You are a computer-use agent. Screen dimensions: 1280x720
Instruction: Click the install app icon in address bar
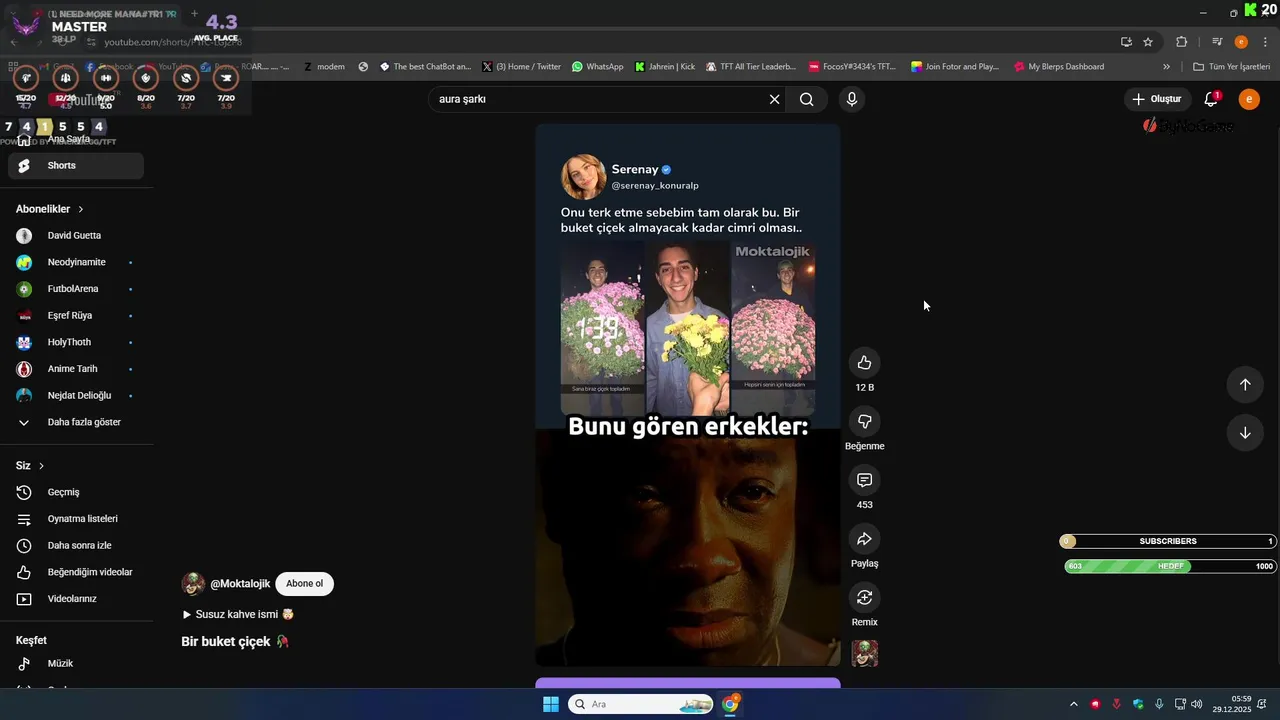[1126, 42]
